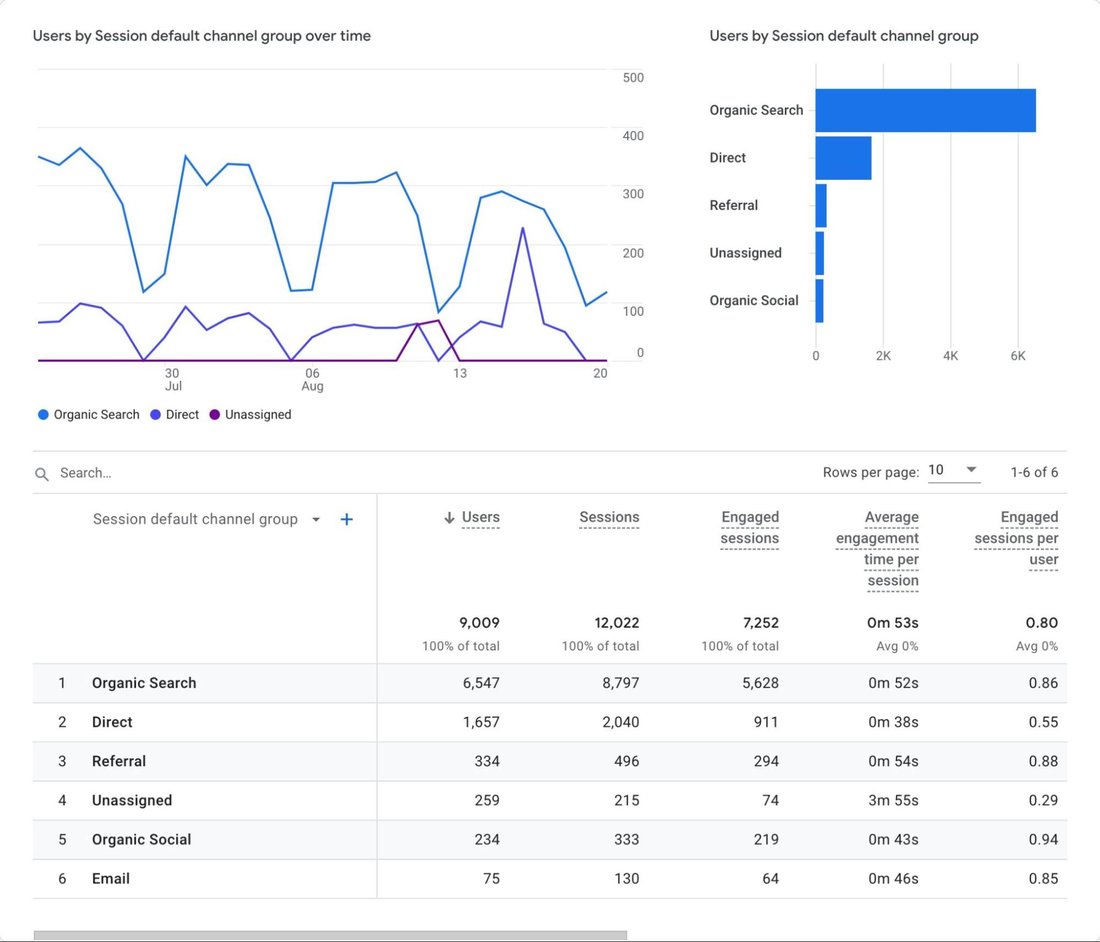Image resolution: width=1100 pixels, height=942 pixels.
Task: Click the blue Organic Search legend color dot
Action: pos(41,414)
